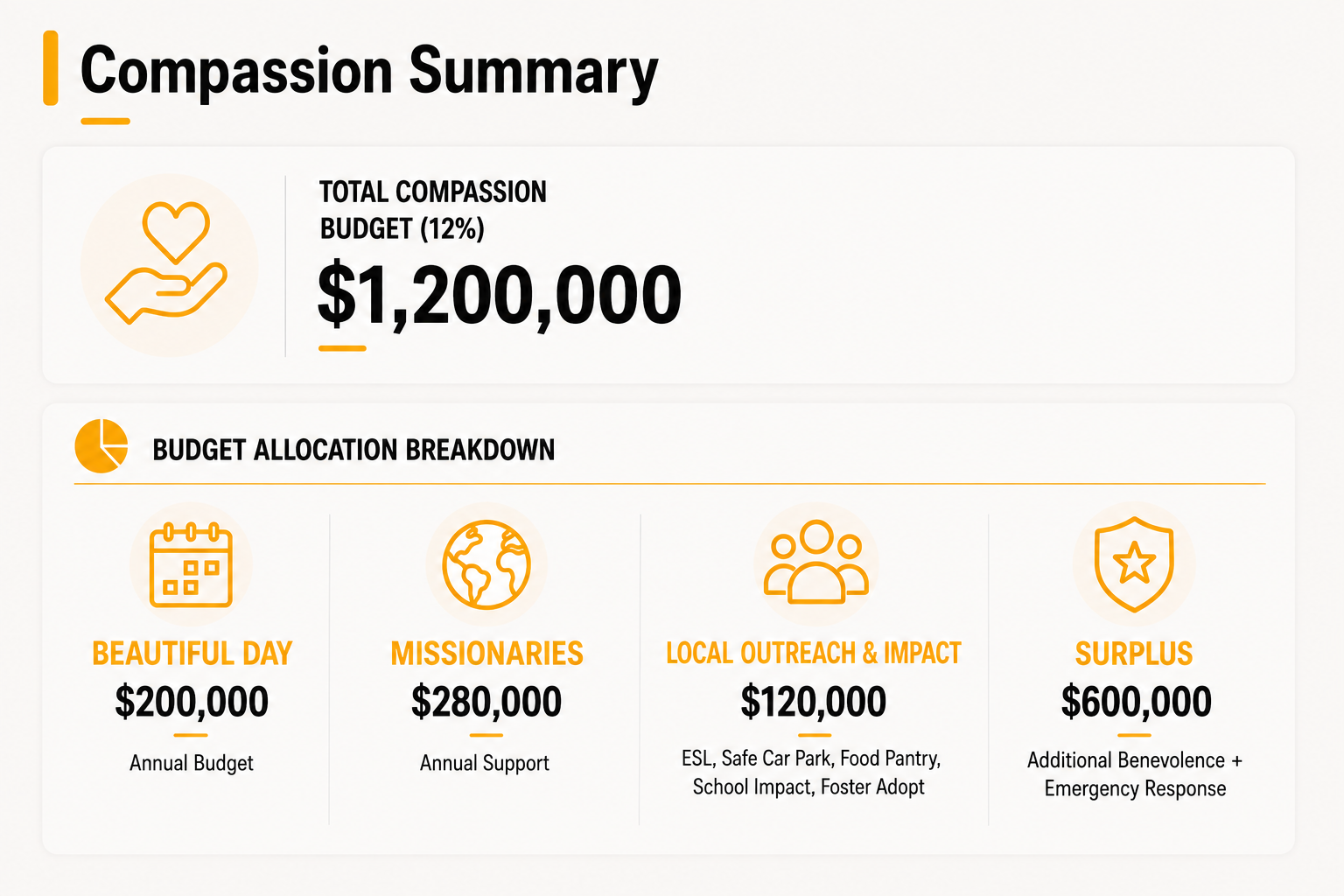The width and height of the screenshot is (1344, 896).
Task: Click the orange pie chart icon
Action: pyautogui.click(x=101, y=446)
